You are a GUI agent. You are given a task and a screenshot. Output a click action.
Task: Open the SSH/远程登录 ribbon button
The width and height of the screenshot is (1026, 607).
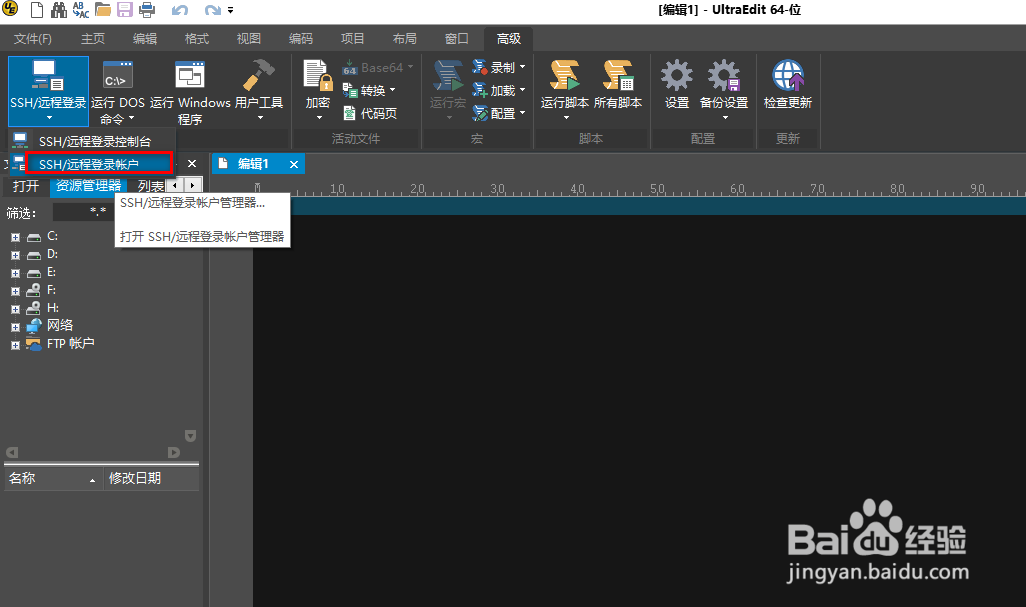tap(48, 90)
